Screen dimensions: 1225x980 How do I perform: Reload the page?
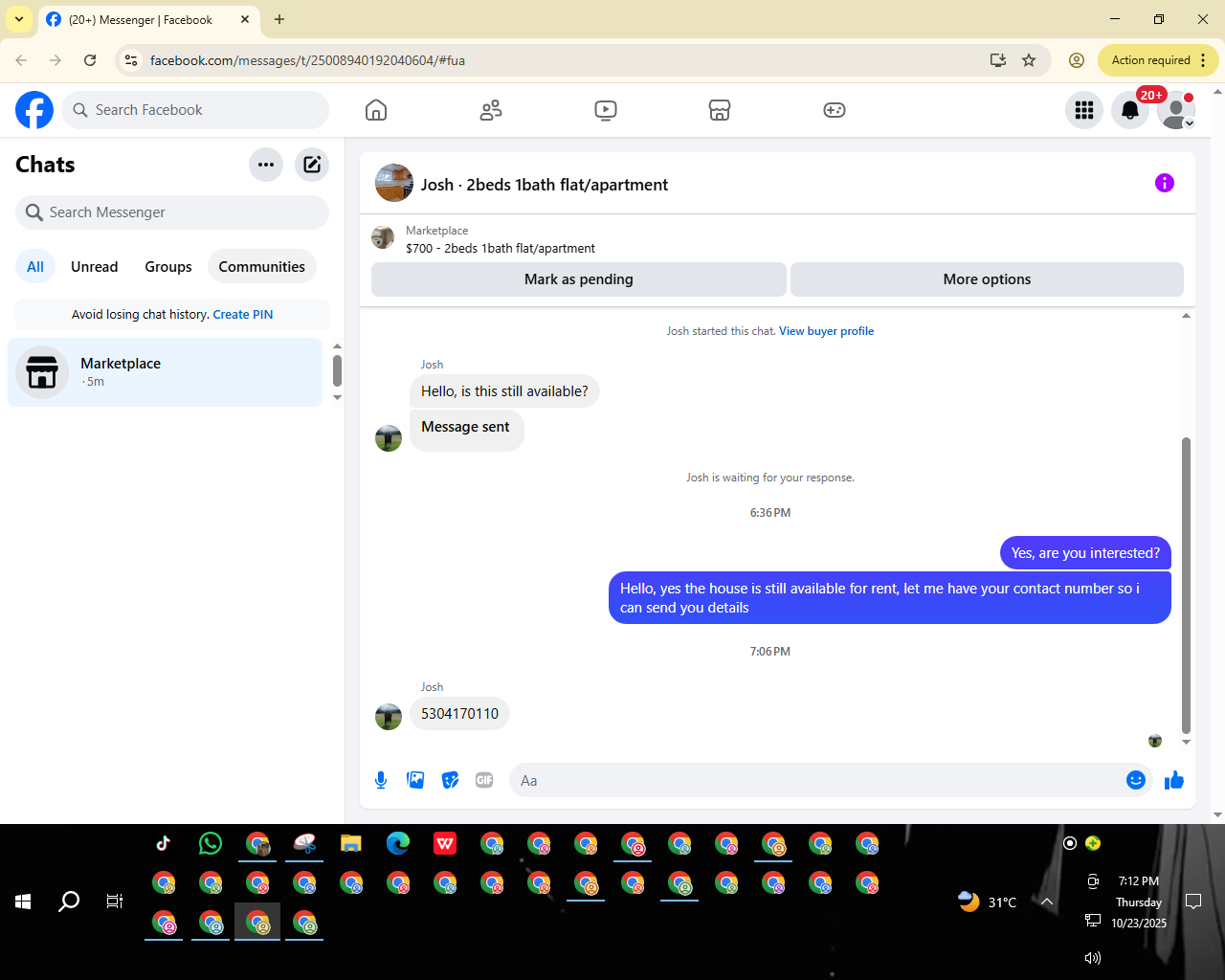[x=90, y=60]
